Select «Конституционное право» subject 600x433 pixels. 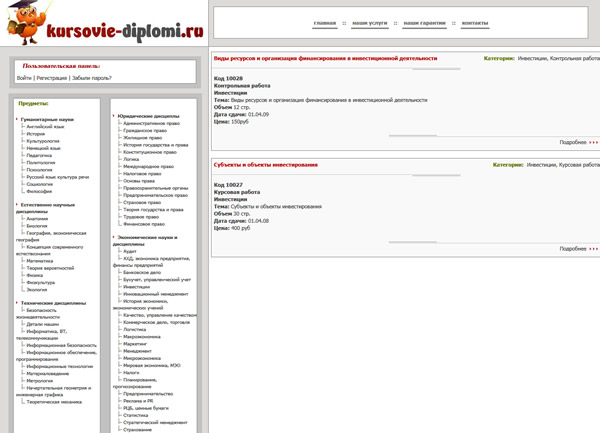pos(150,152)
